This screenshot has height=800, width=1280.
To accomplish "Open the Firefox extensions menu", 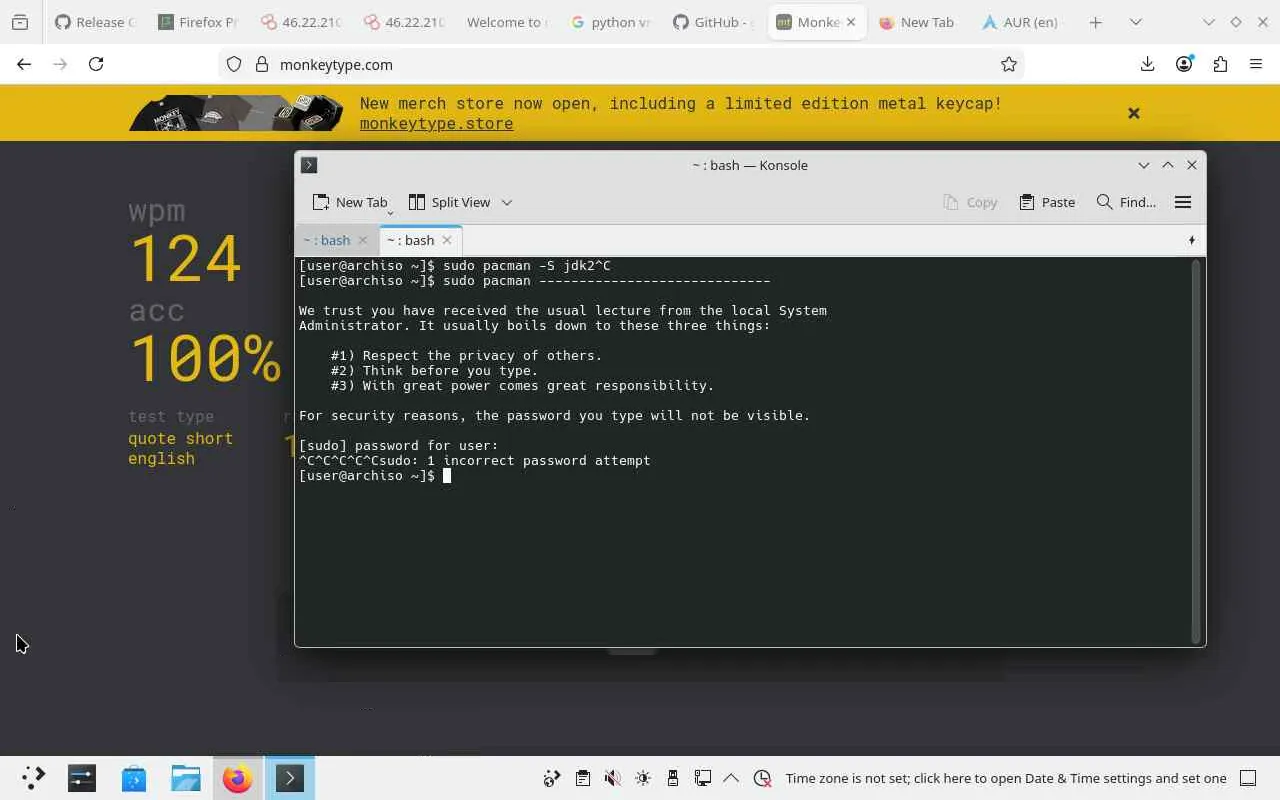I will click(1220, 64).
